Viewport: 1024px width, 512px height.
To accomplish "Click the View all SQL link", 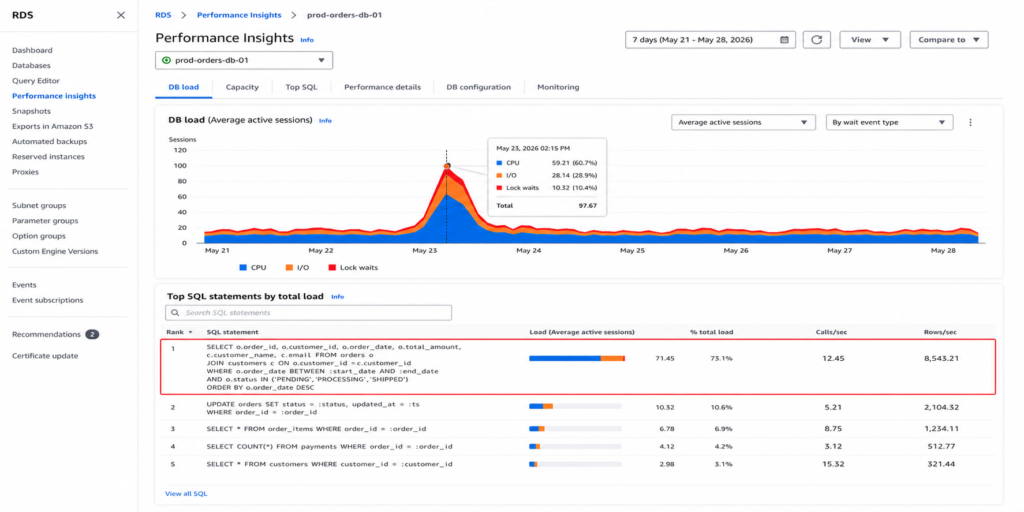I will [186, 494].
